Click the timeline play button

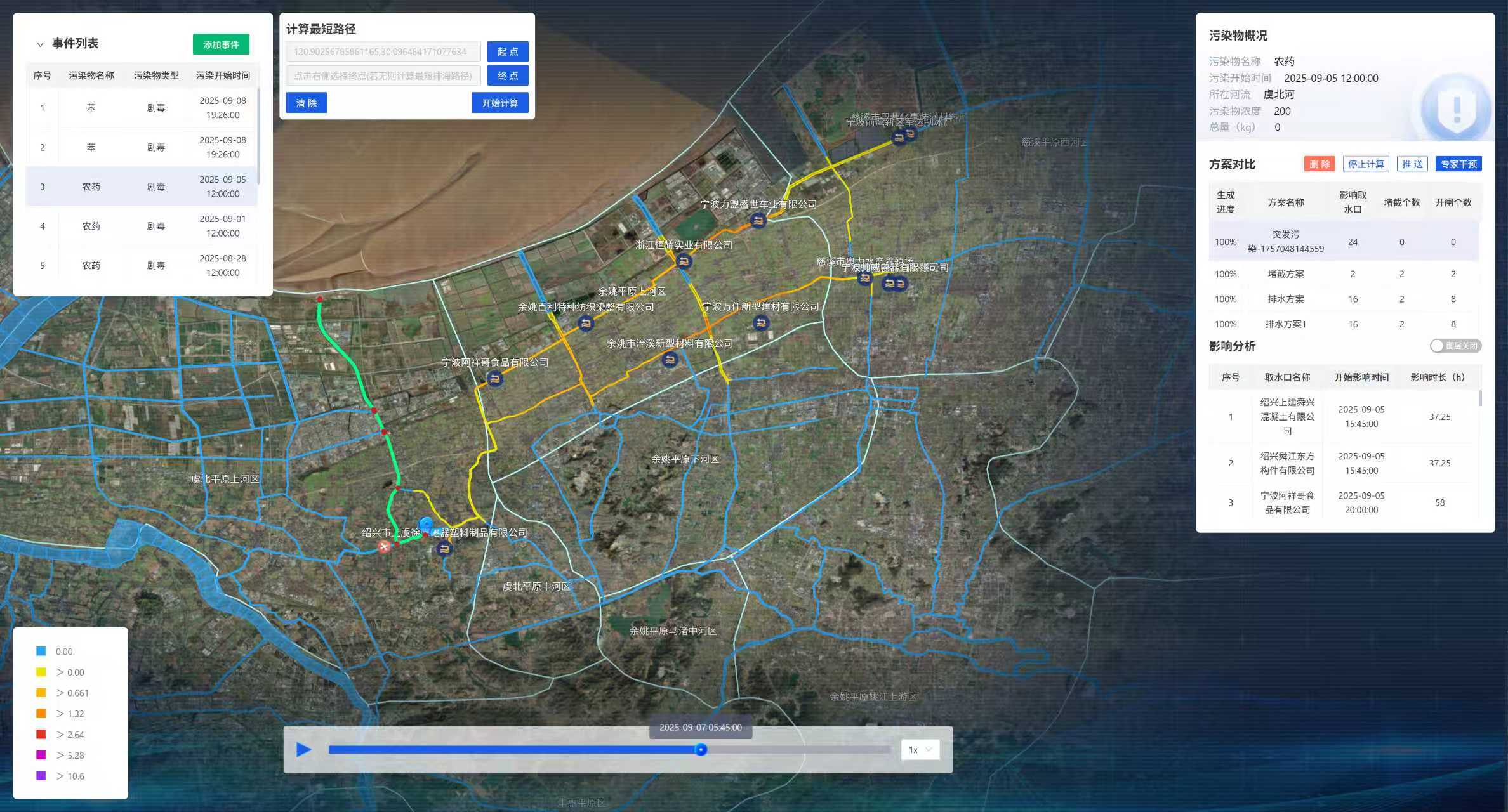point(303,750)
